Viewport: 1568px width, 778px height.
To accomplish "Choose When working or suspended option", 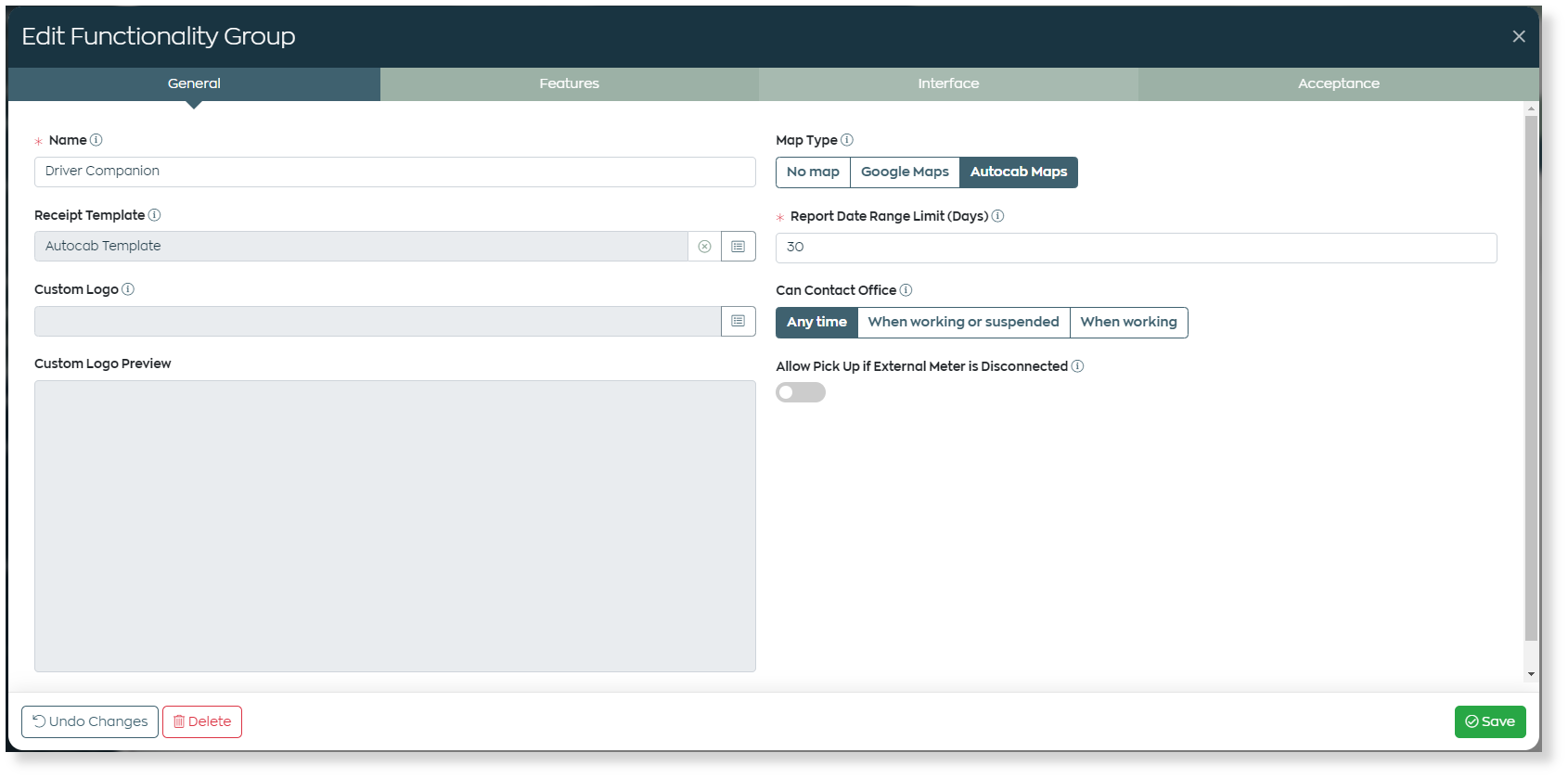I will (x=963, y=323).
